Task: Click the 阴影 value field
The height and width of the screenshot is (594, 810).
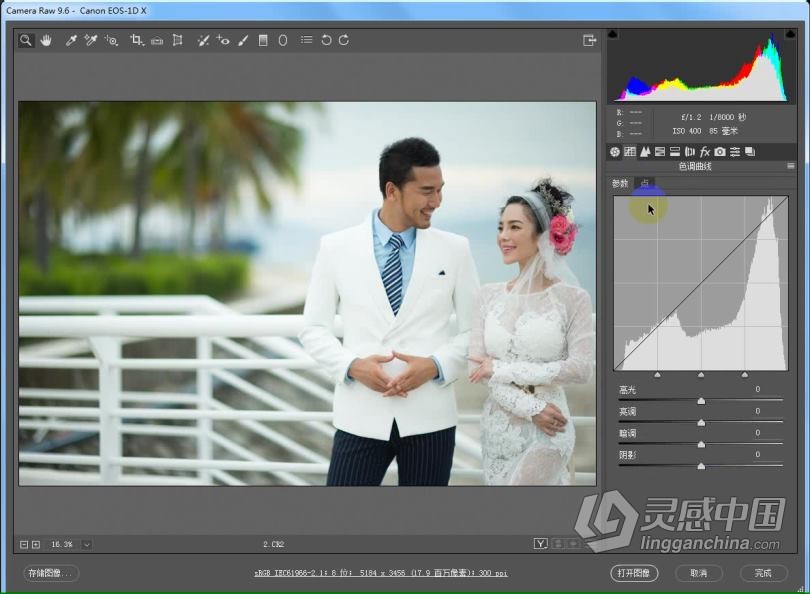Action: click(x=757, y=455)
